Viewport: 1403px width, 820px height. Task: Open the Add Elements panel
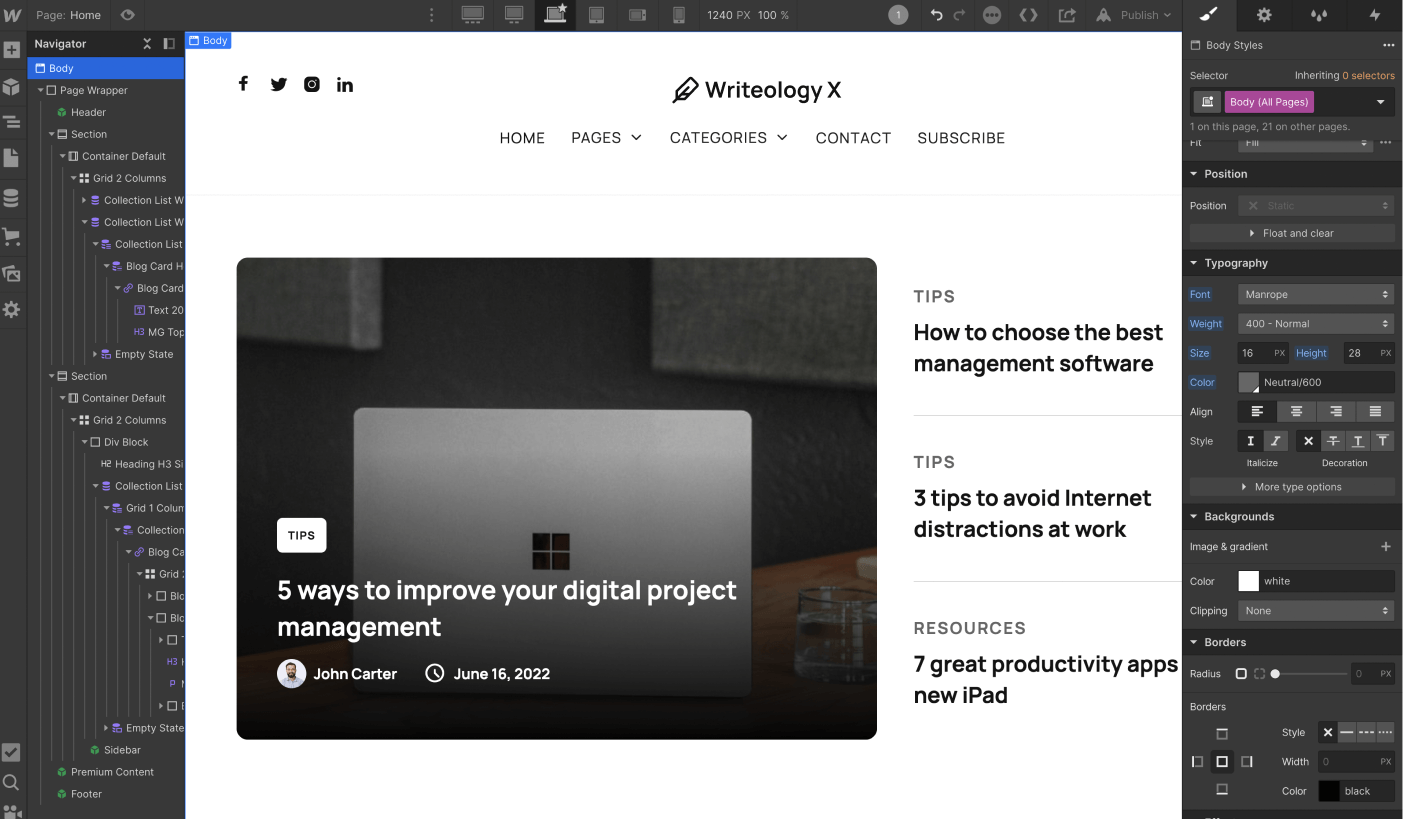tap(14, 49)
